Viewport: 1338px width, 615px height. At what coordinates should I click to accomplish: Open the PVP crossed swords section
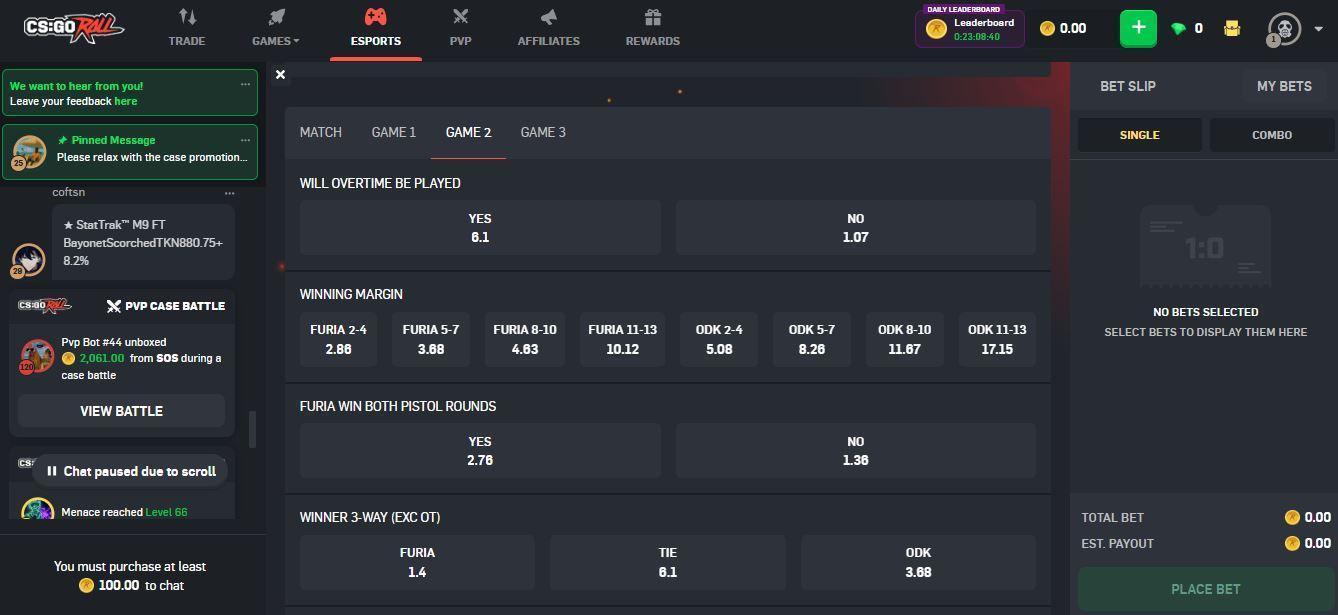(x=460, y=18)
